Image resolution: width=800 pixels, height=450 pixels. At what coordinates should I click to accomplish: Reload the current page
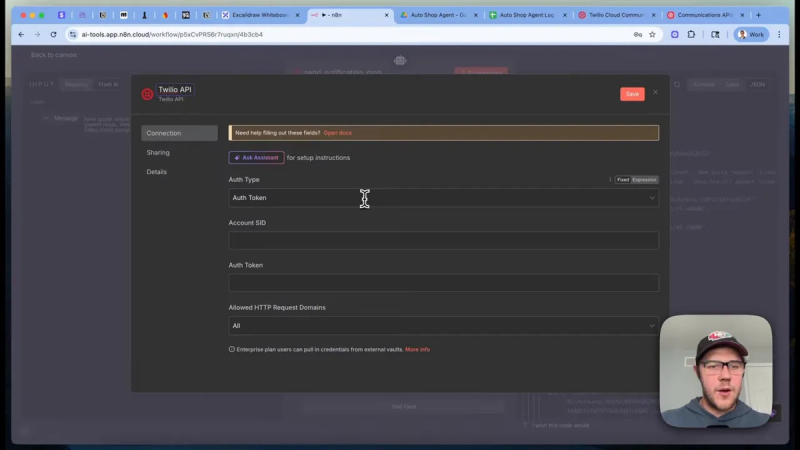click(x=54, y=35)
